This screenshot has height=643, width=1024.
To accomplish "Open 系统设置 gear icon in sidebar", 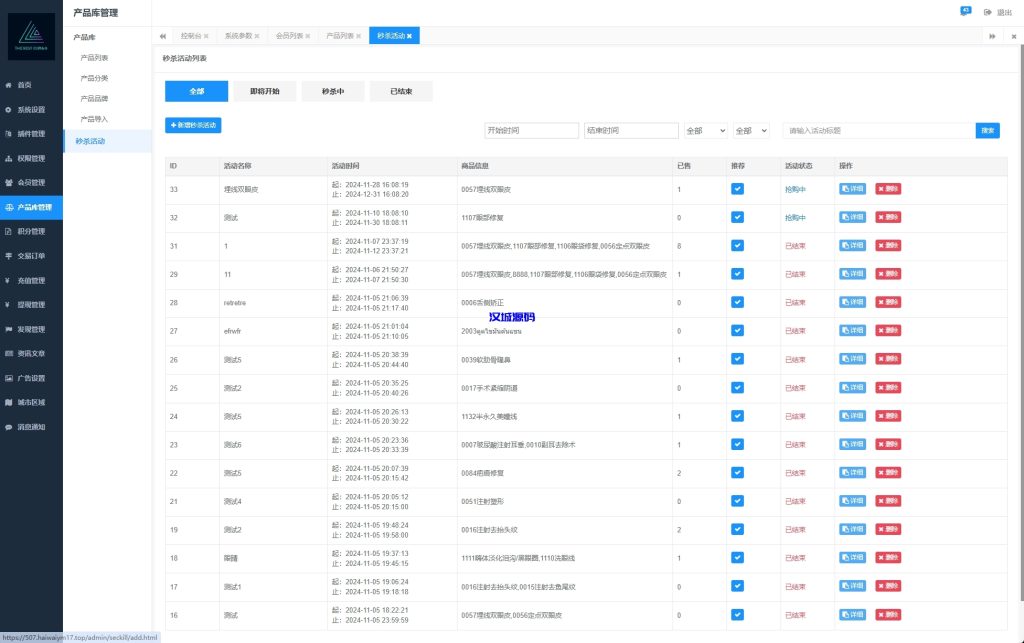I will [8, 109].
